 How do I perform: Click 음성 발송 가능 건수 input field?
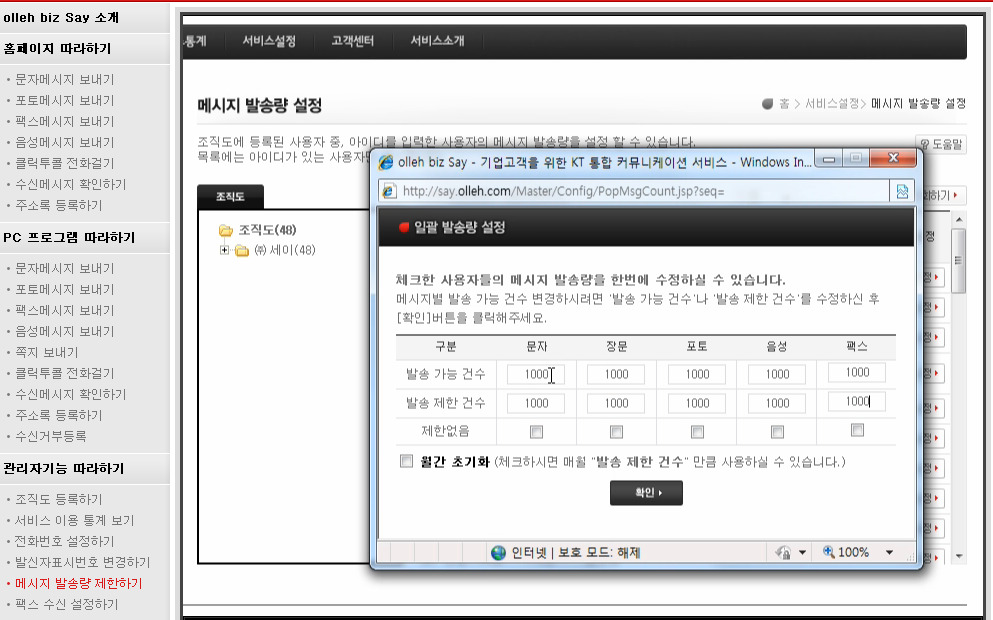point(777,374)
